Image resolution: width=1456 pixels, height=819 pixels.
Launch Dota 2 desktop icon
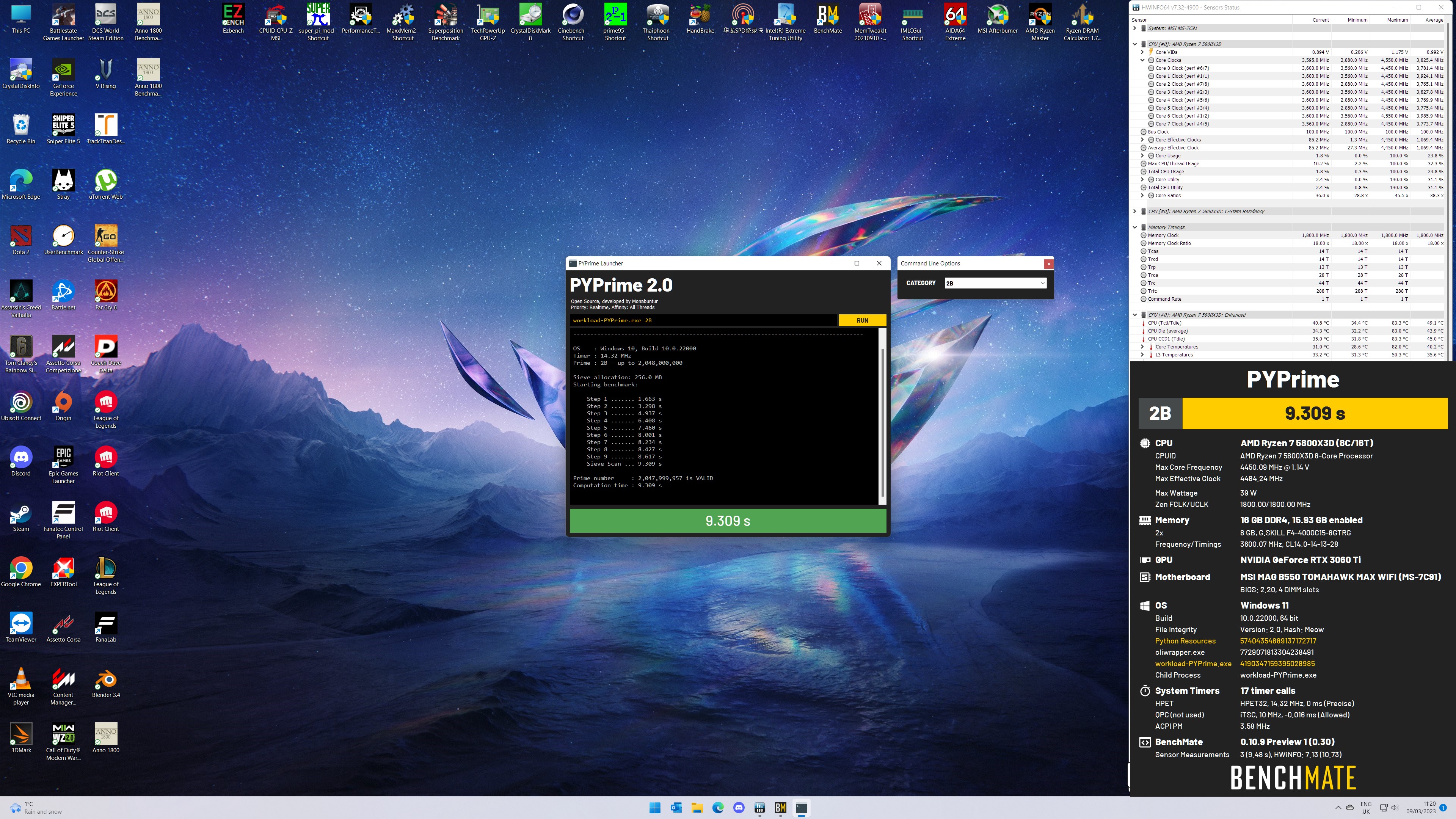pyautogui.click(x=21, y=240)
